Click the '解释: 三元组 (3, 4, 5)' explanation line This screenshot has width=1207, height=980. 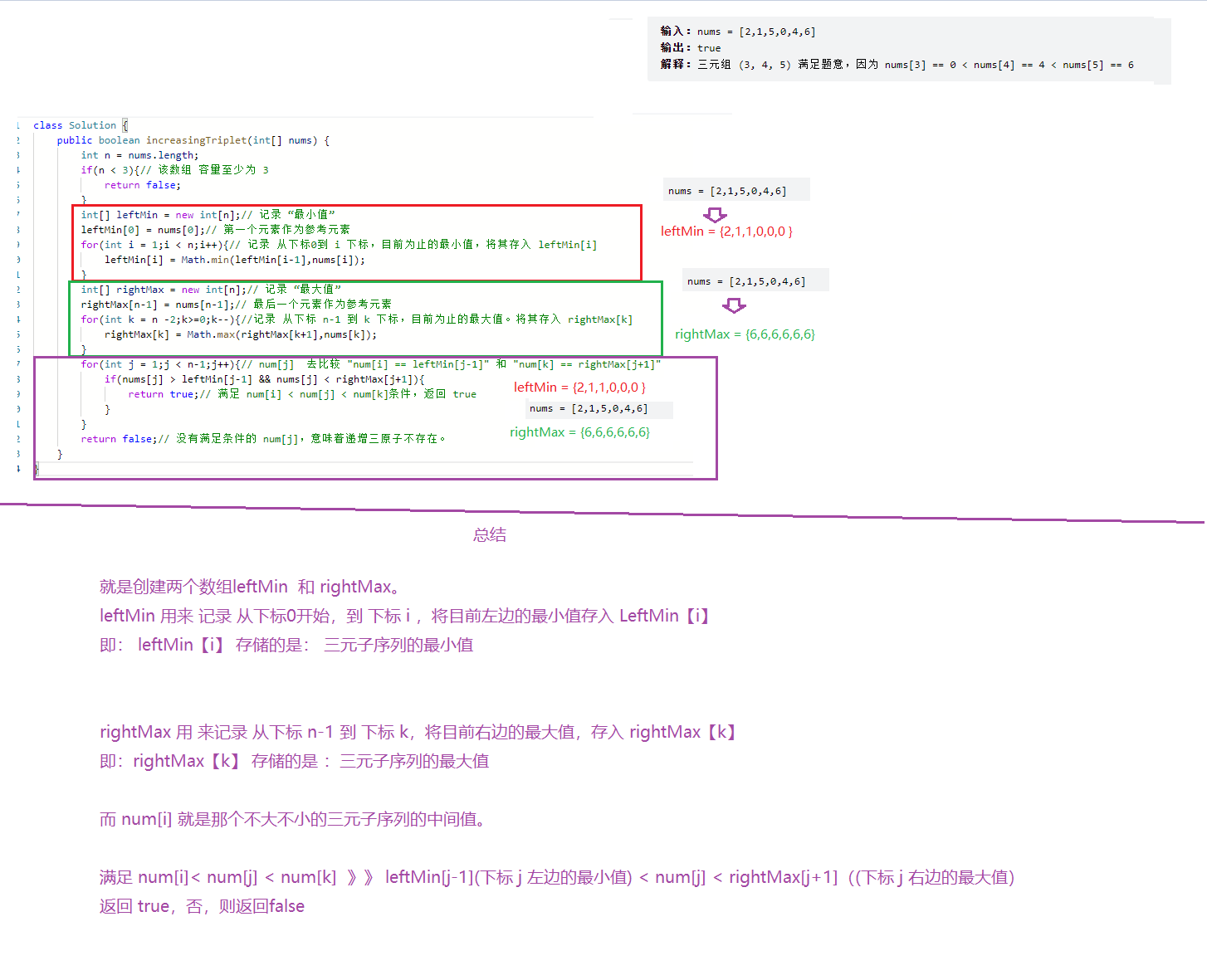[x=897, y=65]
